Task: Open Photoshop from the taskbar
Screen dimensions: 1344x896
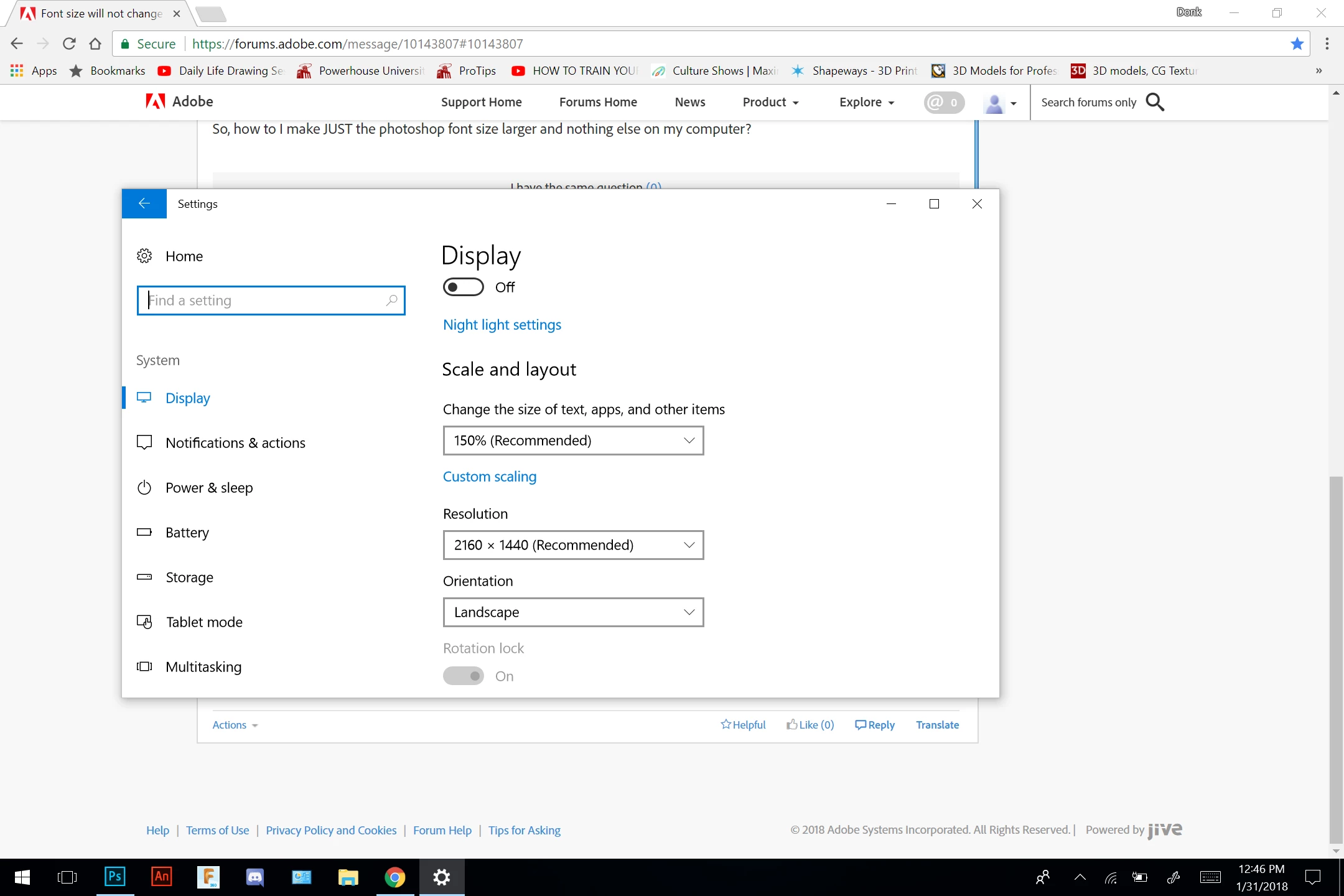Action: [x=115, y=877]
